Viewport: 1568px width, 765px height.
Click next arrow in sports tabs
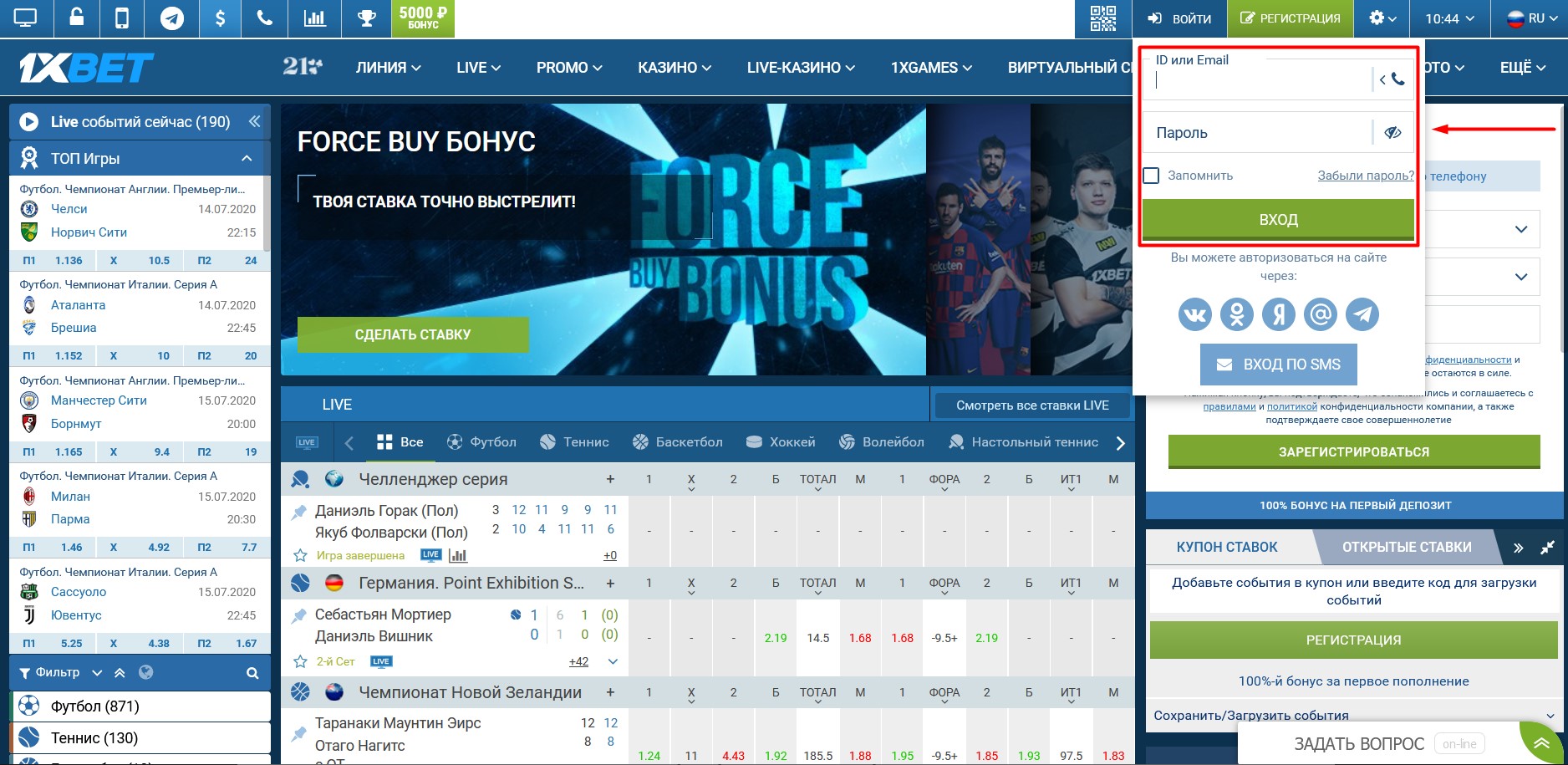pos(1121,443)
